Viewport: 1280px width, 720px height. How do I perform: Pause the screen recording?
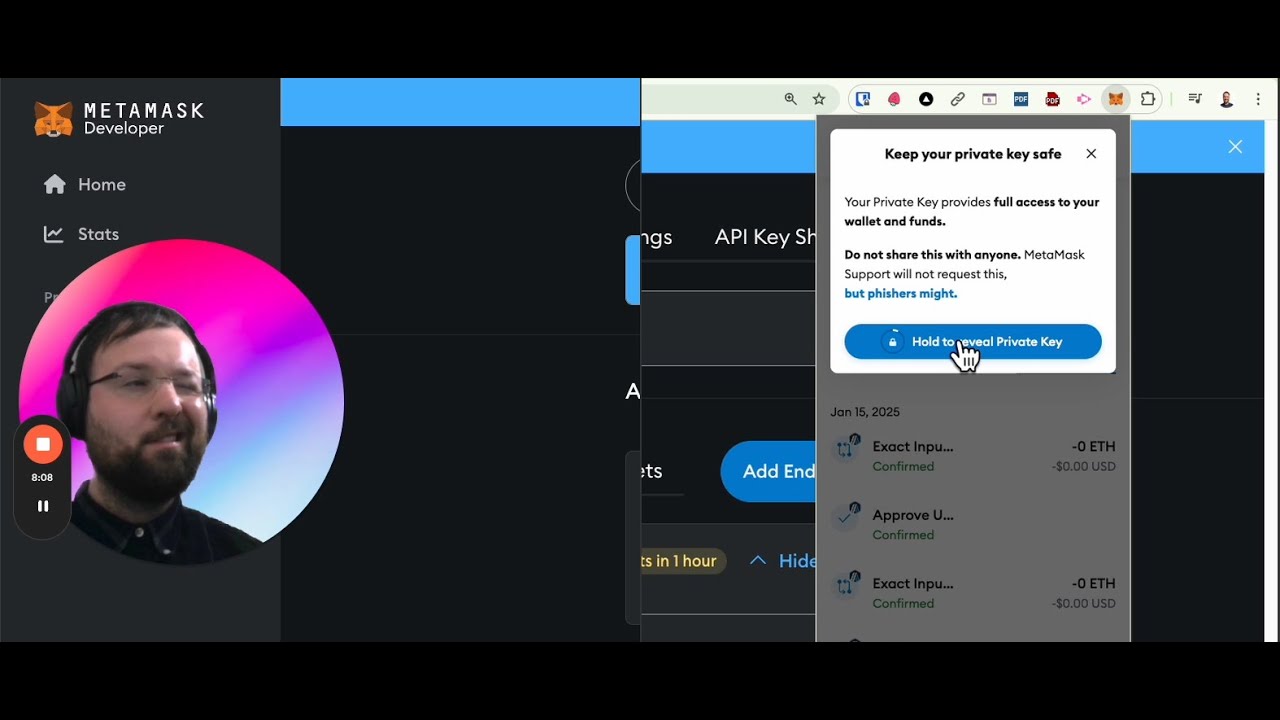point(43,506)
